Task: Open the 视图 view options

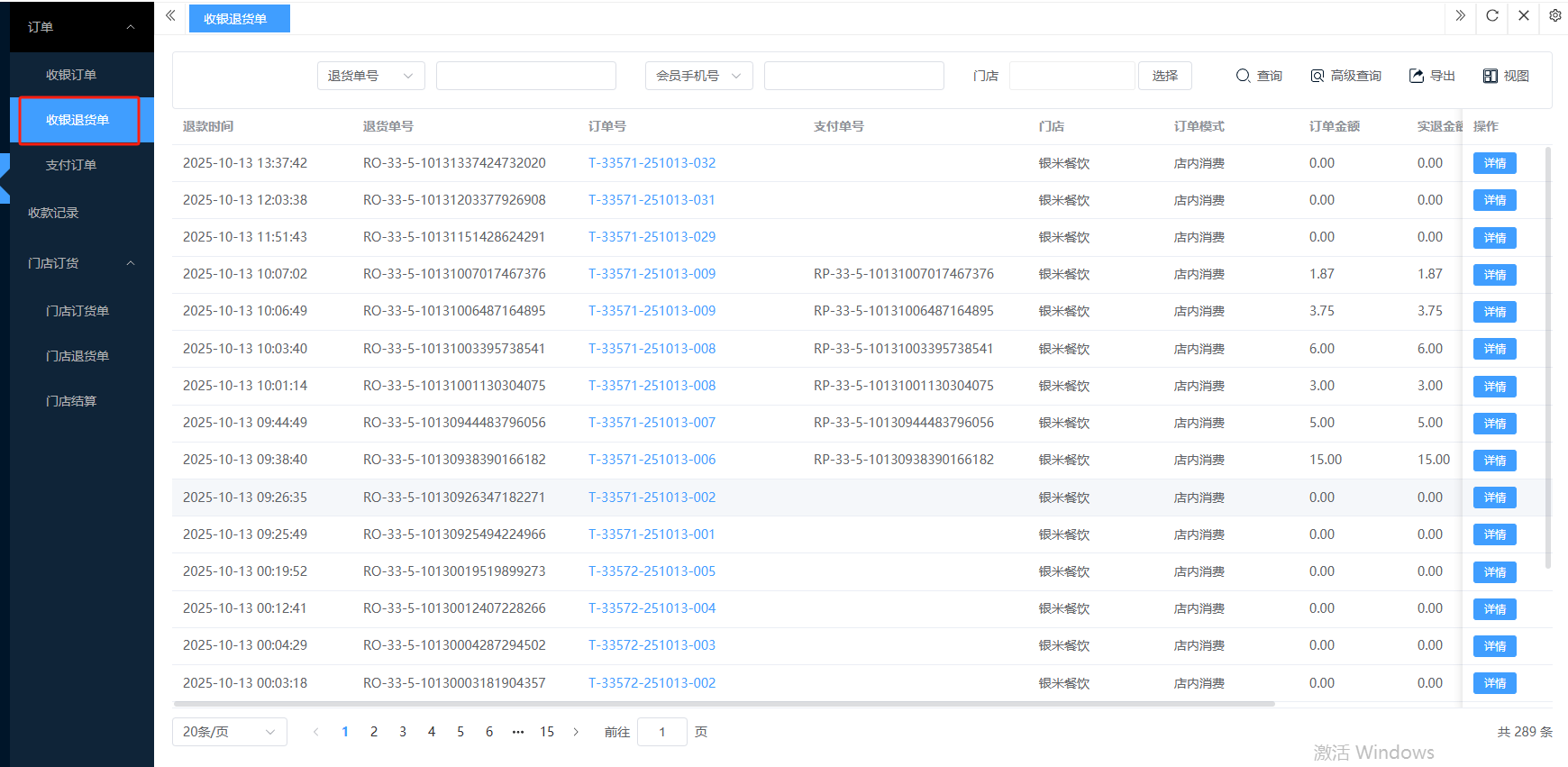Action: pyautogui.click(x=1506, y=76)
